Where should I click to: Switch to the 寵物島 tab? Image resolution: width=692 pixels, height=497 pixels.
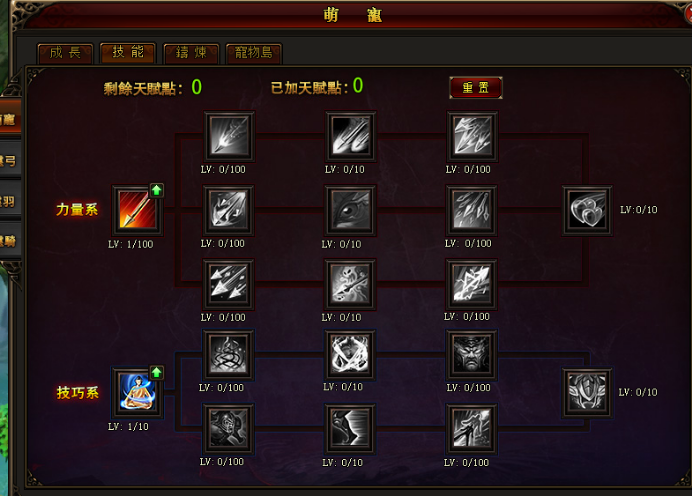[x=254, y=53]
